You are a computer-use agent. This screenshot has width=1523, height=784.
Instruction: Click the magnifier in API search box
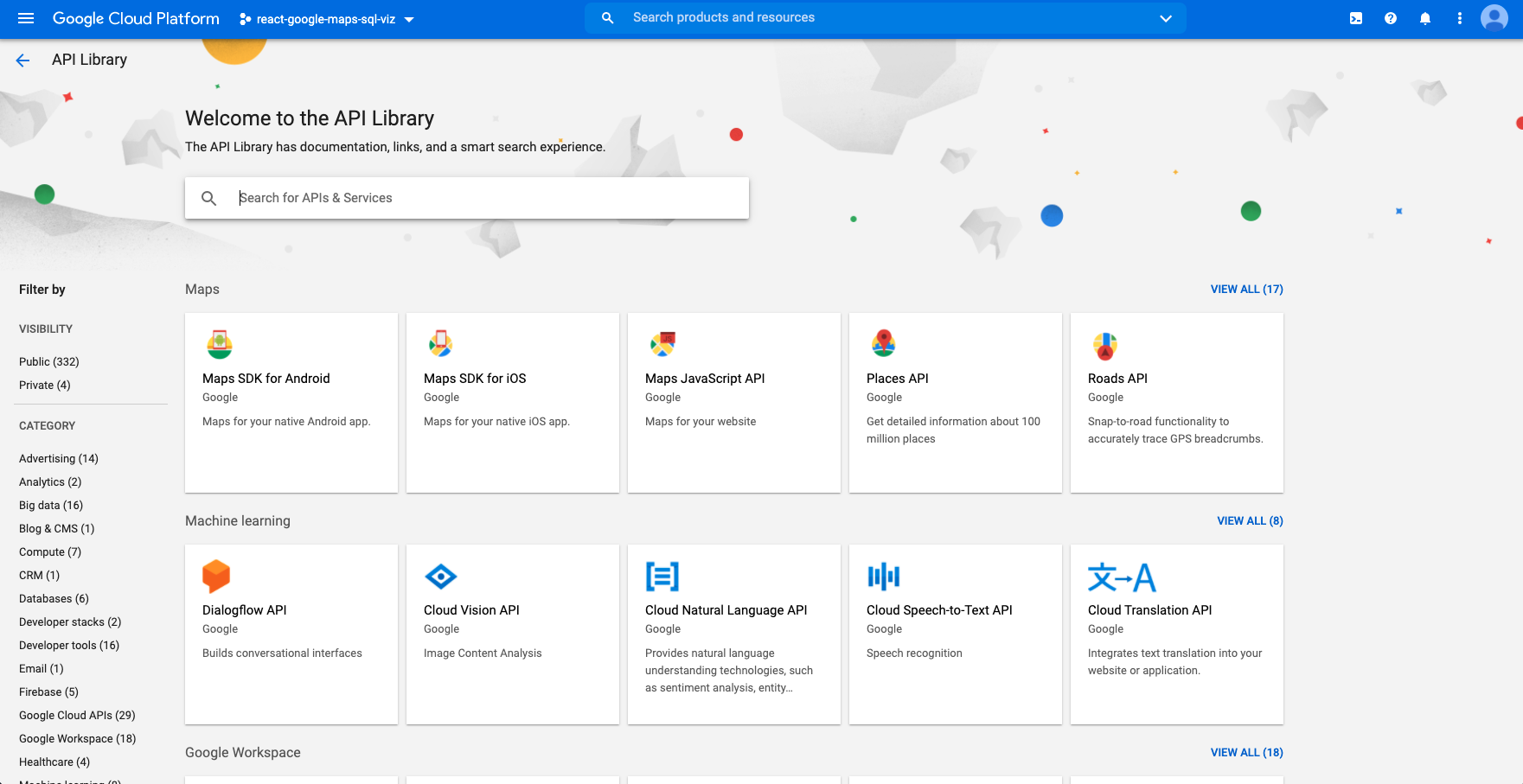pos(208,198)
